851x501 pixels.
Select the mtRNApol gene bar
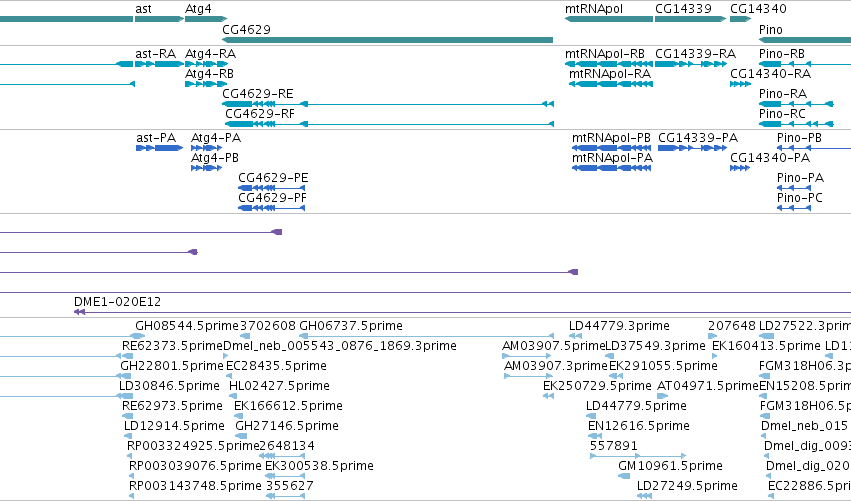609,19
